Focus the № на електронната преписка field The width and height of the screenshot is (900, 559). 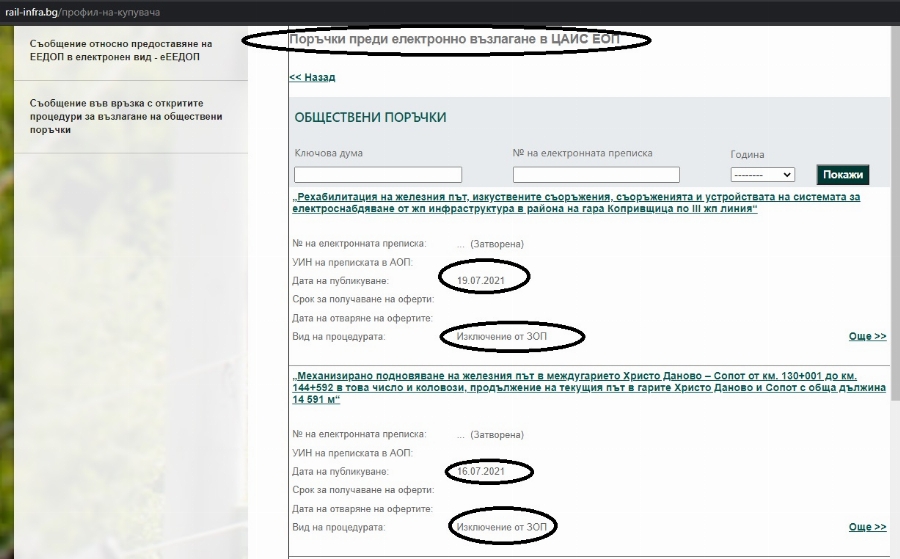(x=596, y=174)
